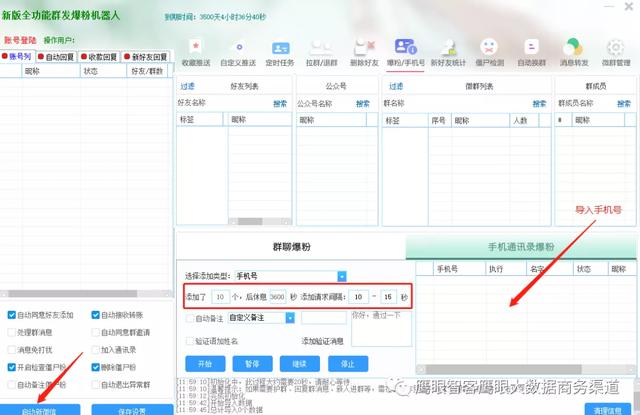Click 搜索 beside 群名称
Screen dimensions: 640x415
(539, 104)
